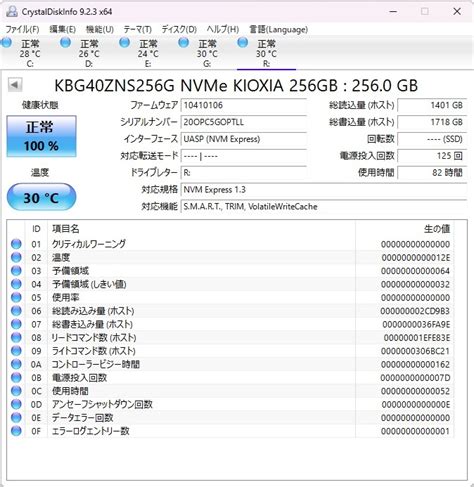This screenshot has height=487, width=474.
Task: Click the 対応転送モード field
Action: coord(244,156)
